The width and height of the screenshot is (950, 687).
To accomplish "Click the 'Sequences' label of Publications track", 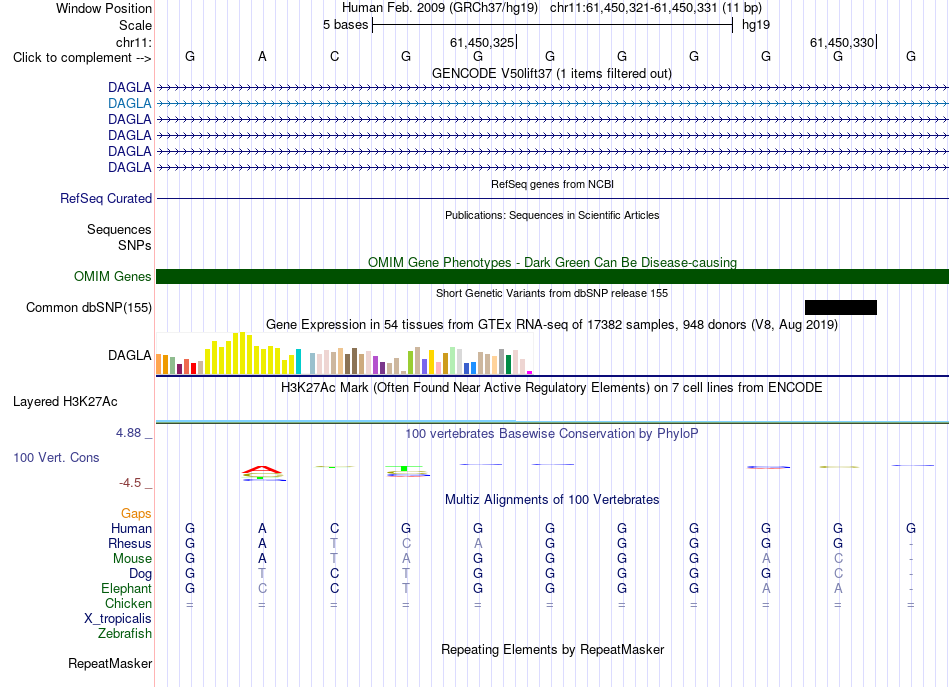I will point(119,230).
